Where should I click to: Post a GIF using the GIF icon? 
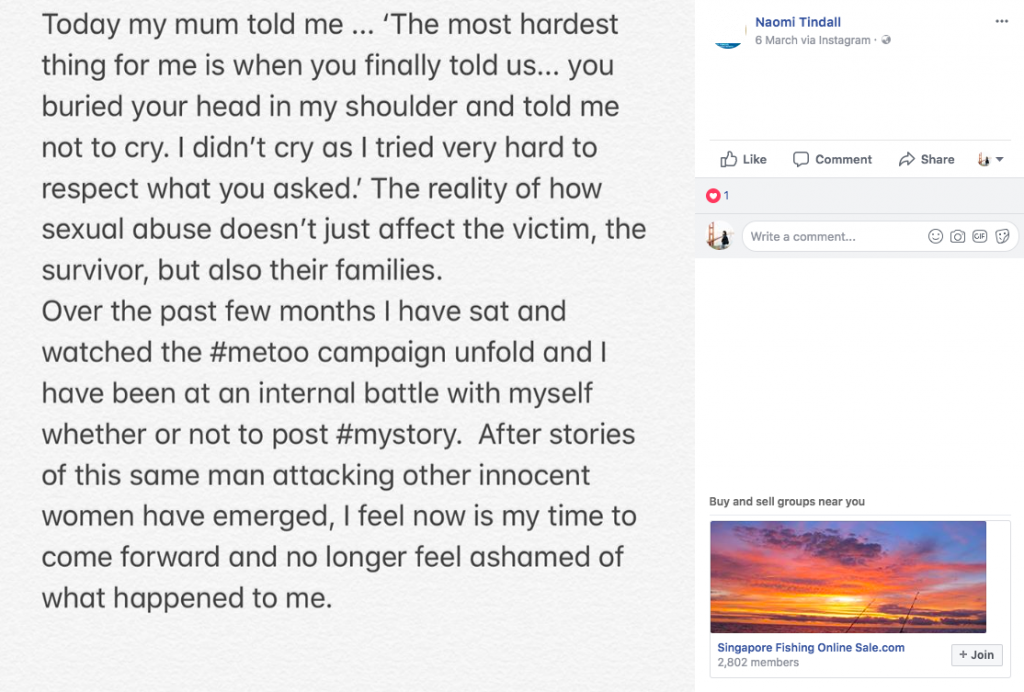tap(980, 237)
